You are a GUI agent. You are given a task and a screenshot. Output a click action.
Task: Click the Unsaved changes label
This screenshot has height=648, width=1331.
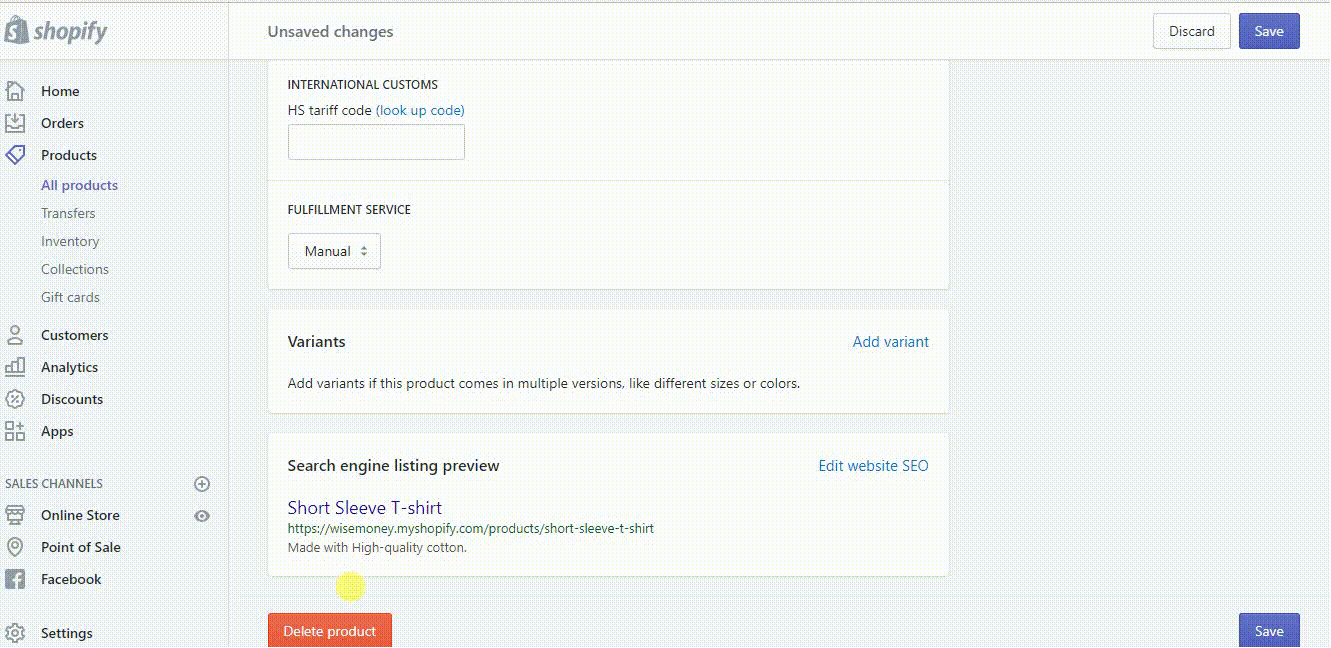[x=330, y=32]
